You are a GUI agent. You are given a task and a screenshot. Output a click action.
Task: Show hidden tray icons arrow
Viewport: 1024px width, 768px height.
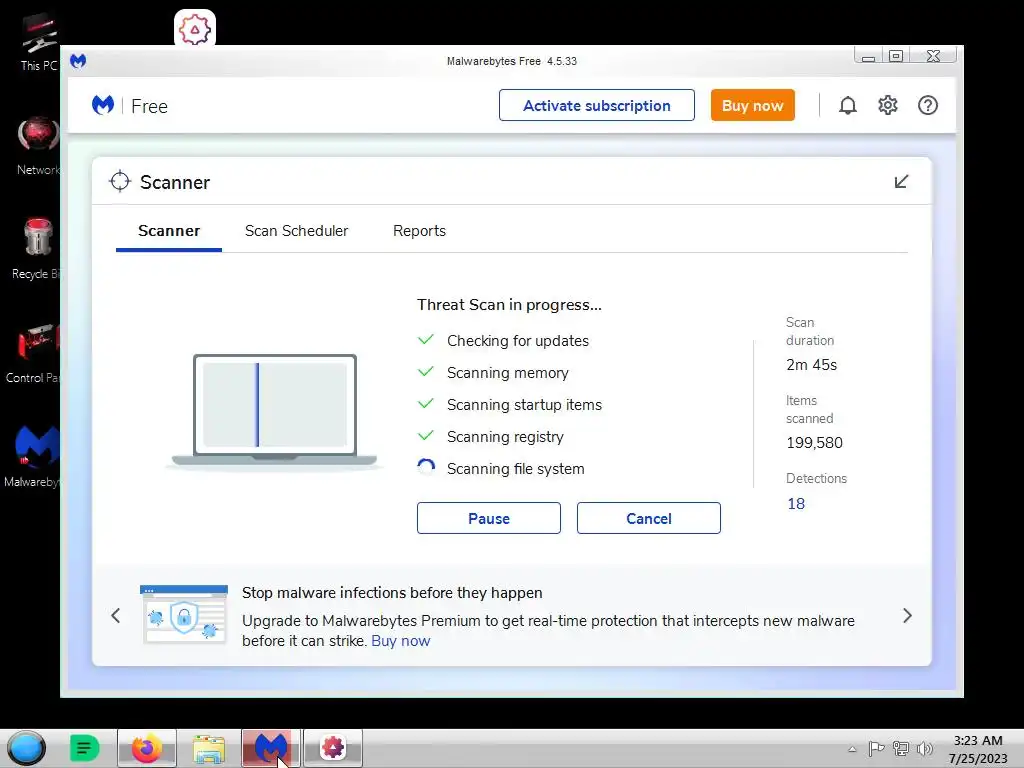click(852, 749)
